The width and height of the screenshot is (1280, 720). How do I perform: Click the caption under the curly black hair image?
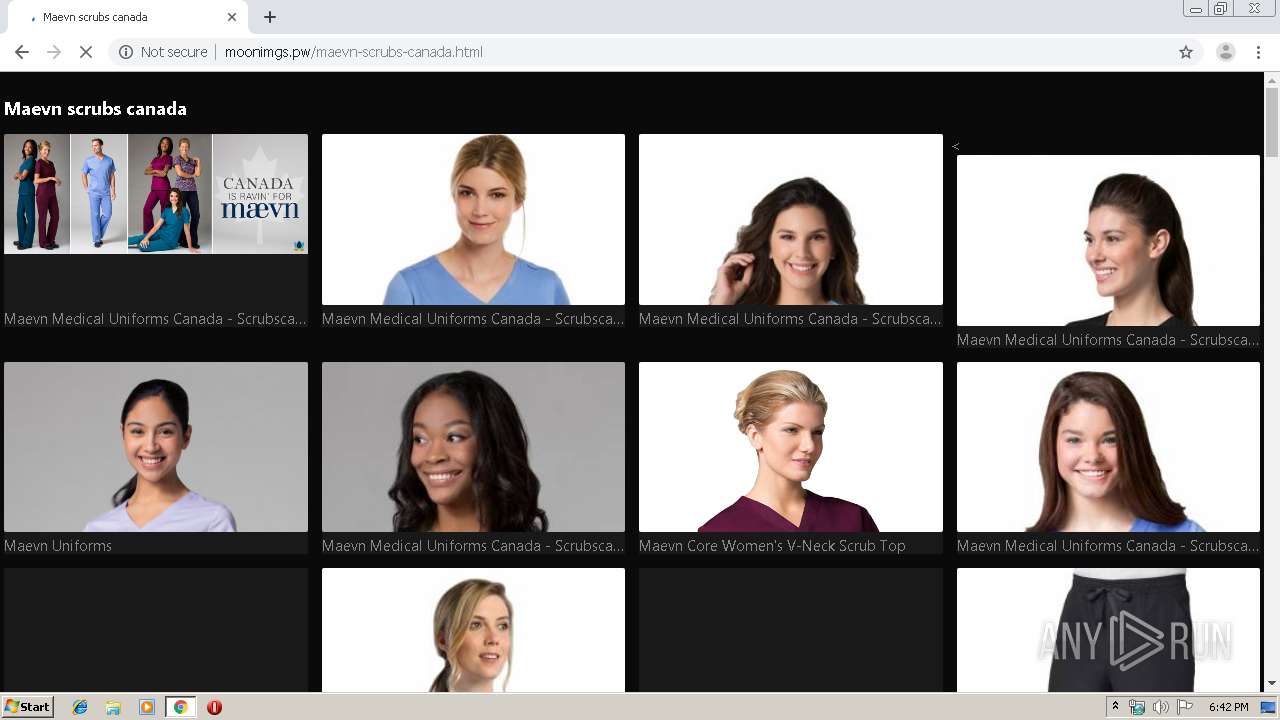[473, 546]
